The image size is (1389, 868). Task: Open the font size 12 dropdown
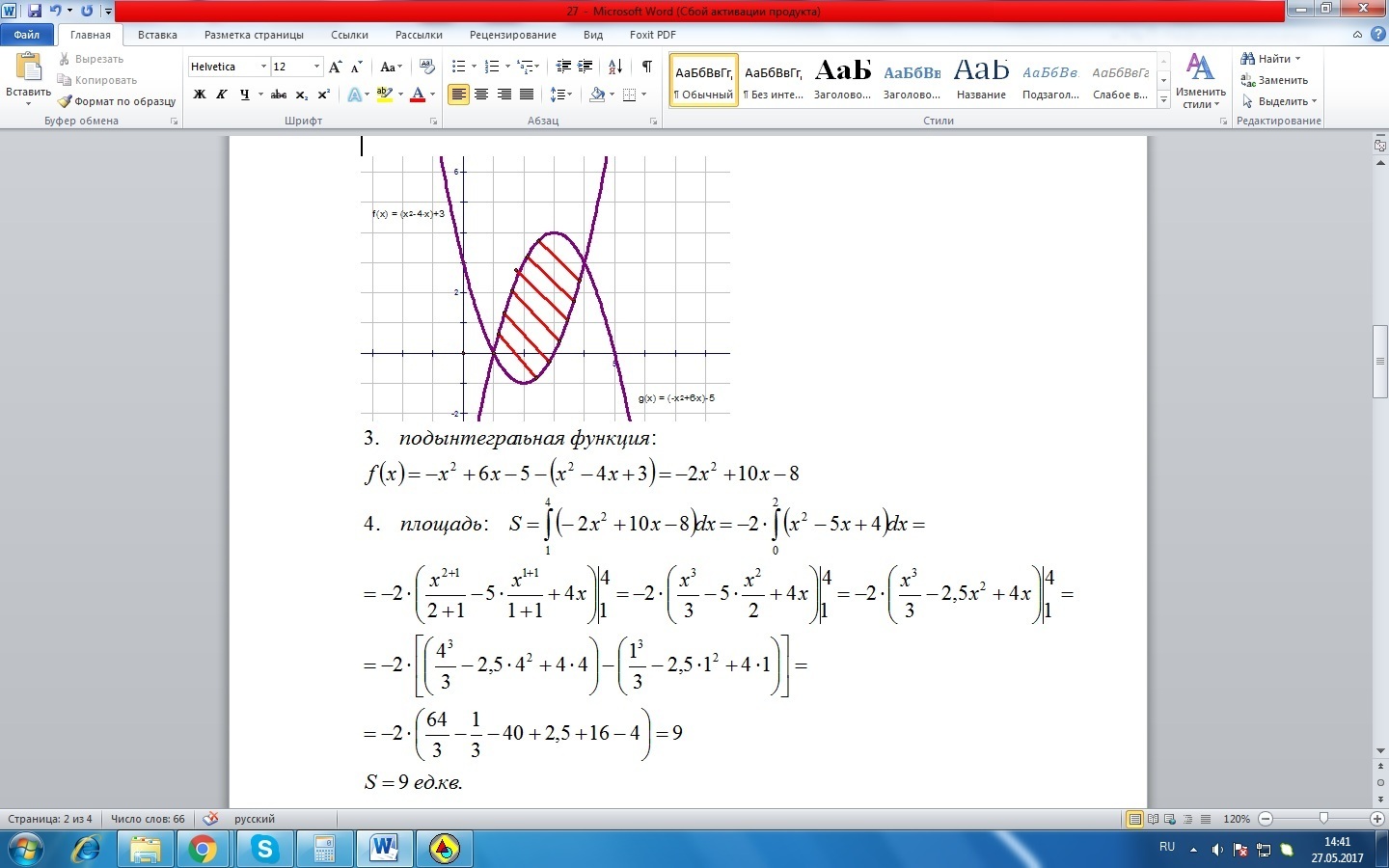(316, 67)
